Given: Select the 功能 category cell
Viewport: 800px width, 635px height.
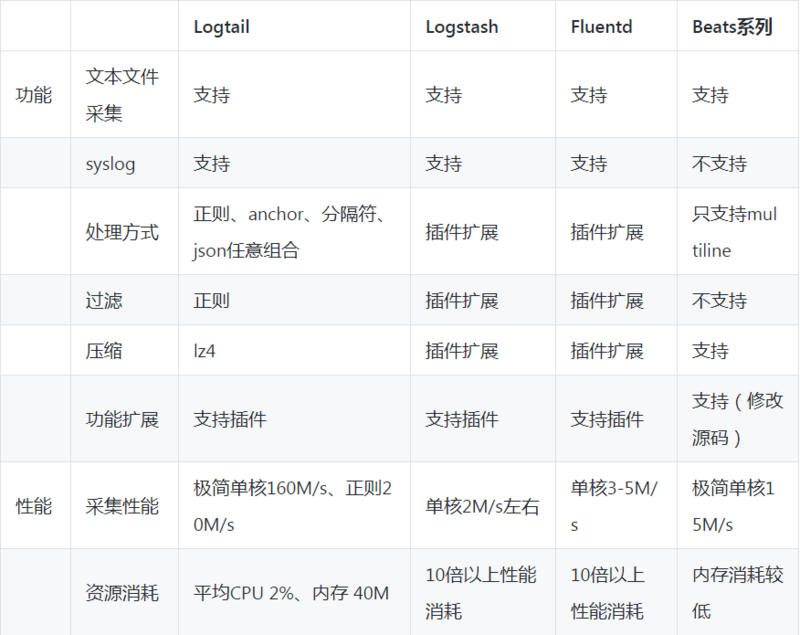Looking at the screenshot, I should tap(34, 95).
